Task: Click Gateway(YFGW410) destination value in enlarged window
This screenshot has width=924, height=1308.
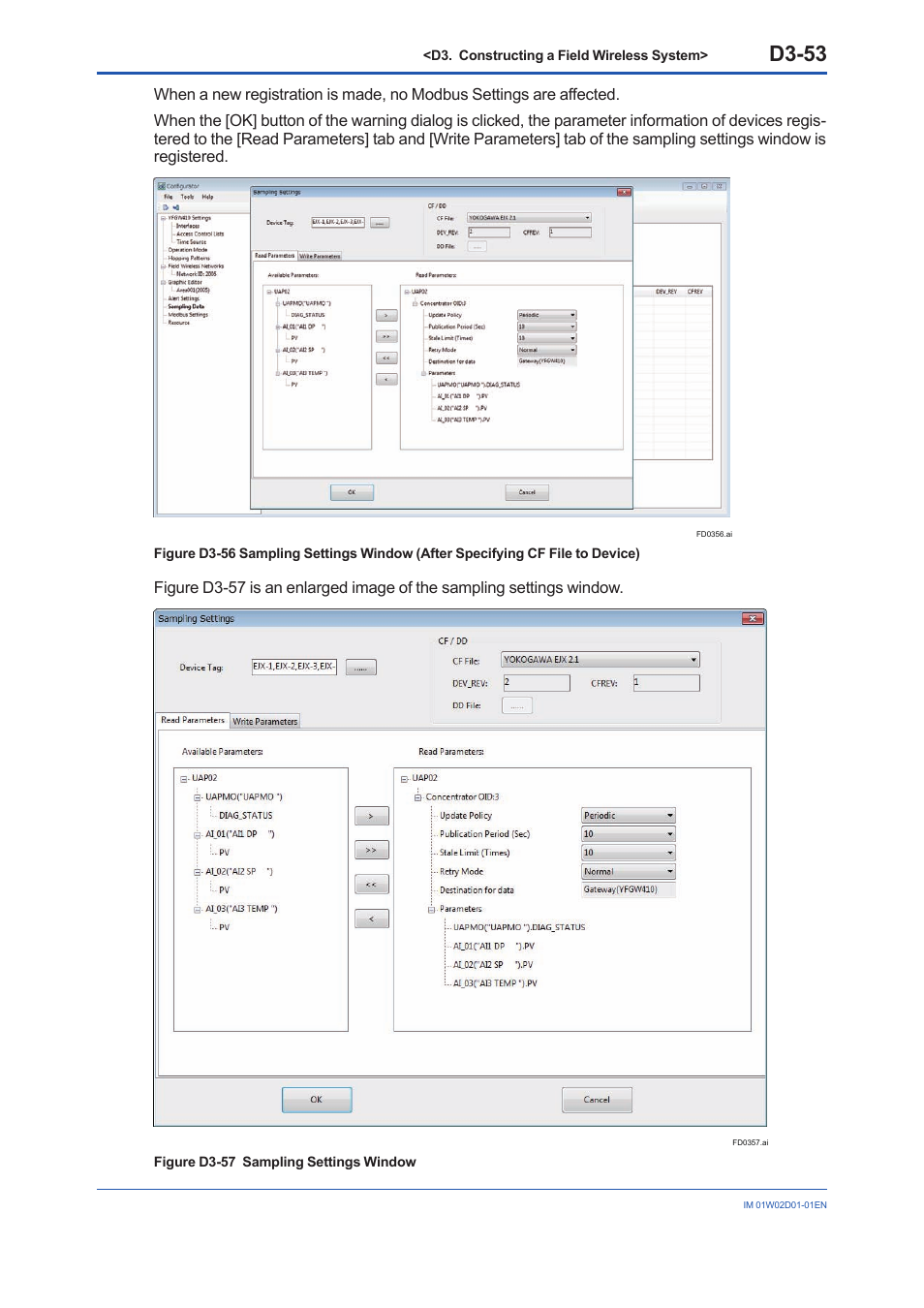Action: pyautogui.click(x=629, y=889)
